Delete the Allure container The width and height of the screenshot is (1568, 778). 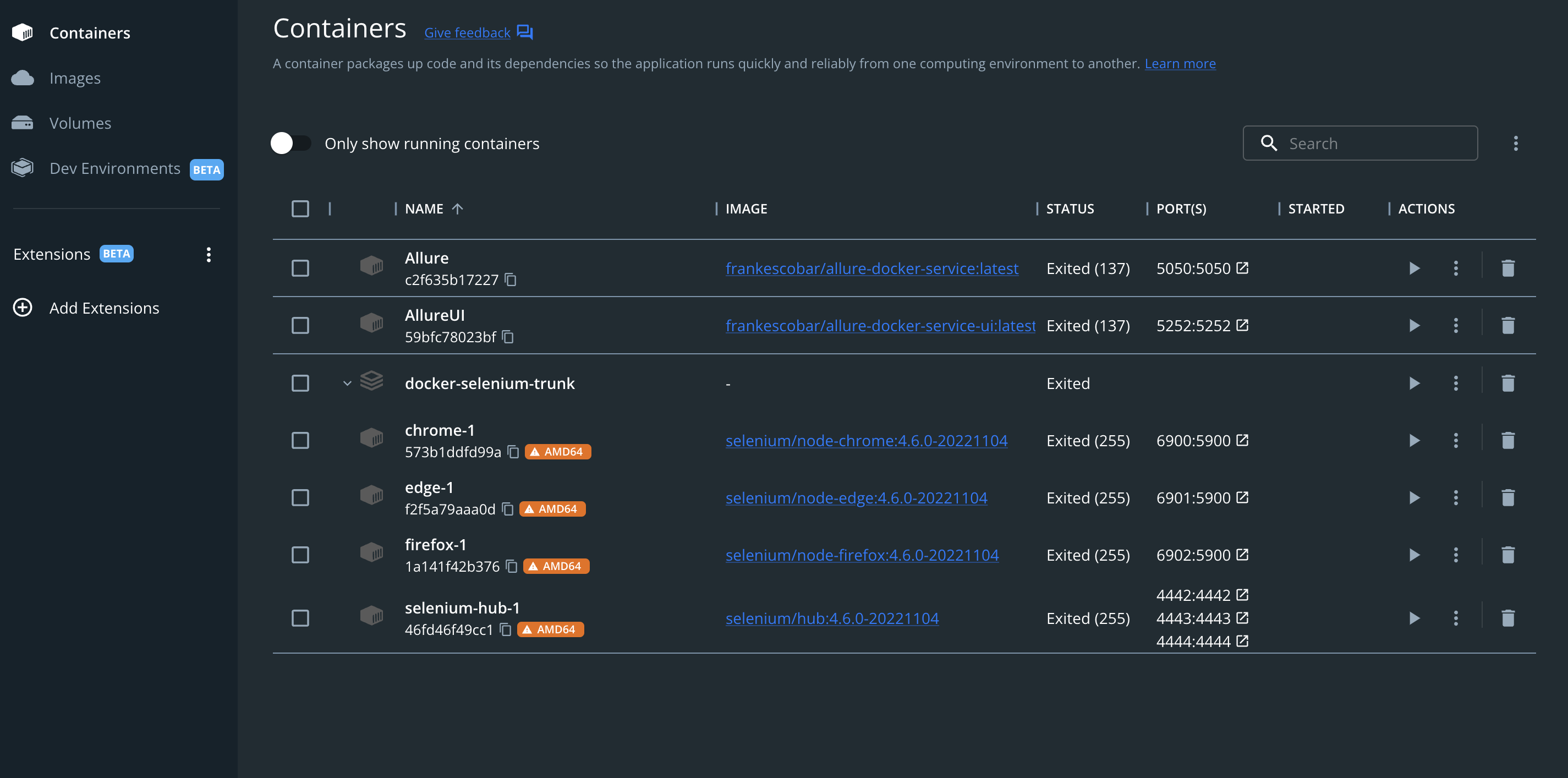pyautogui.click(x=1507, y=269)
